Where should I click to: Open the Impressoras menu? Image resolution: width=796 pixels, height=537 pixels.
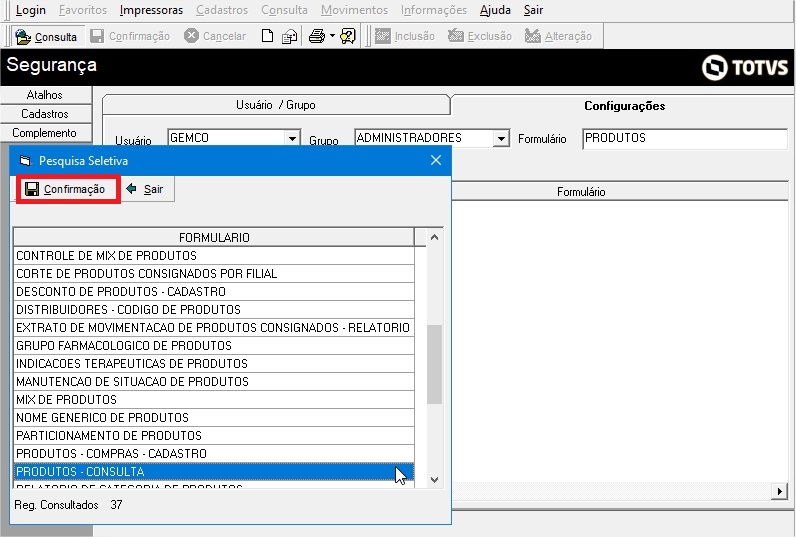(x=151, y=10)
